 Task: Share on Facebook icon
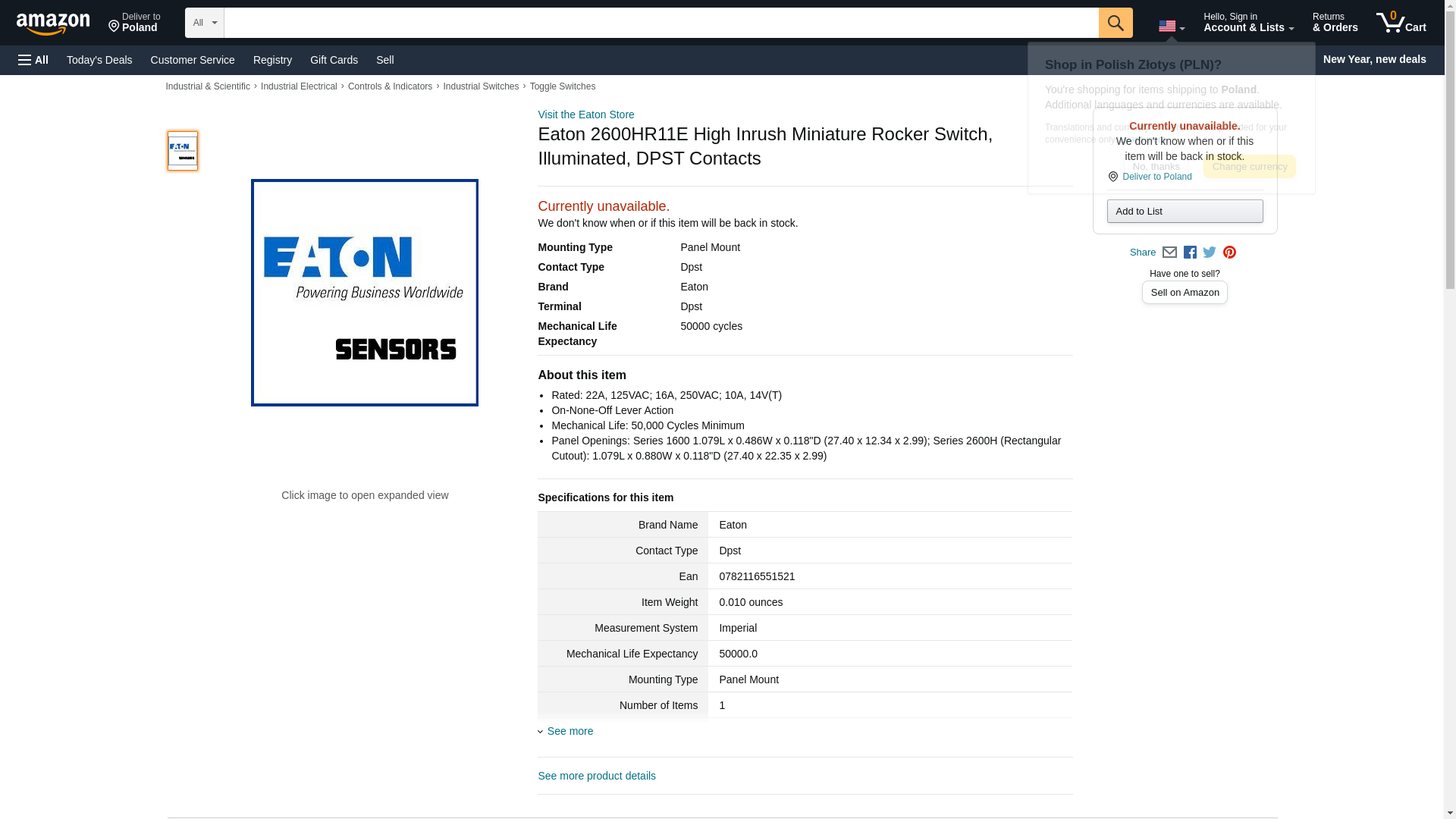point(1190,253)
